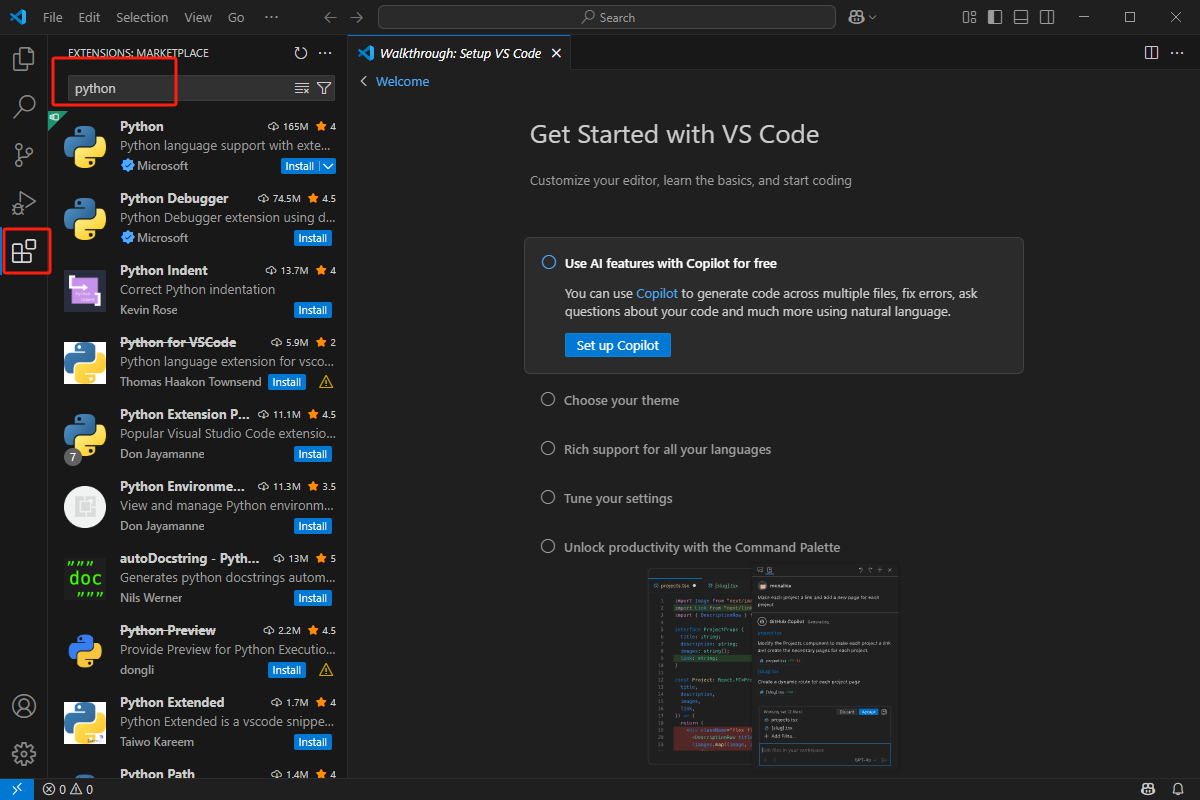Open the File menu

click(53, 17)
